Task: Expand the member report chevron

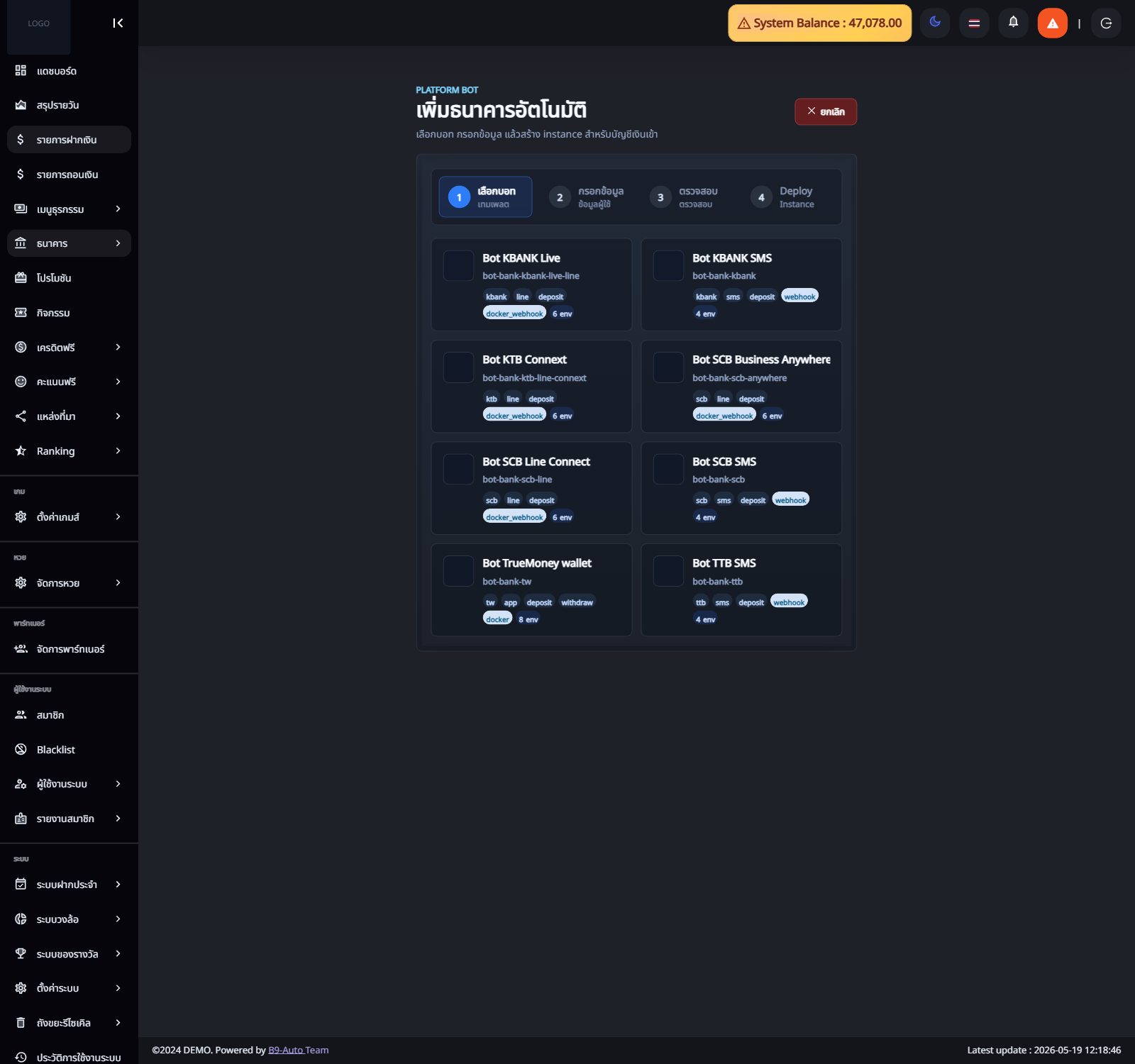Action: pyautogui.click(x=118, y=819)
